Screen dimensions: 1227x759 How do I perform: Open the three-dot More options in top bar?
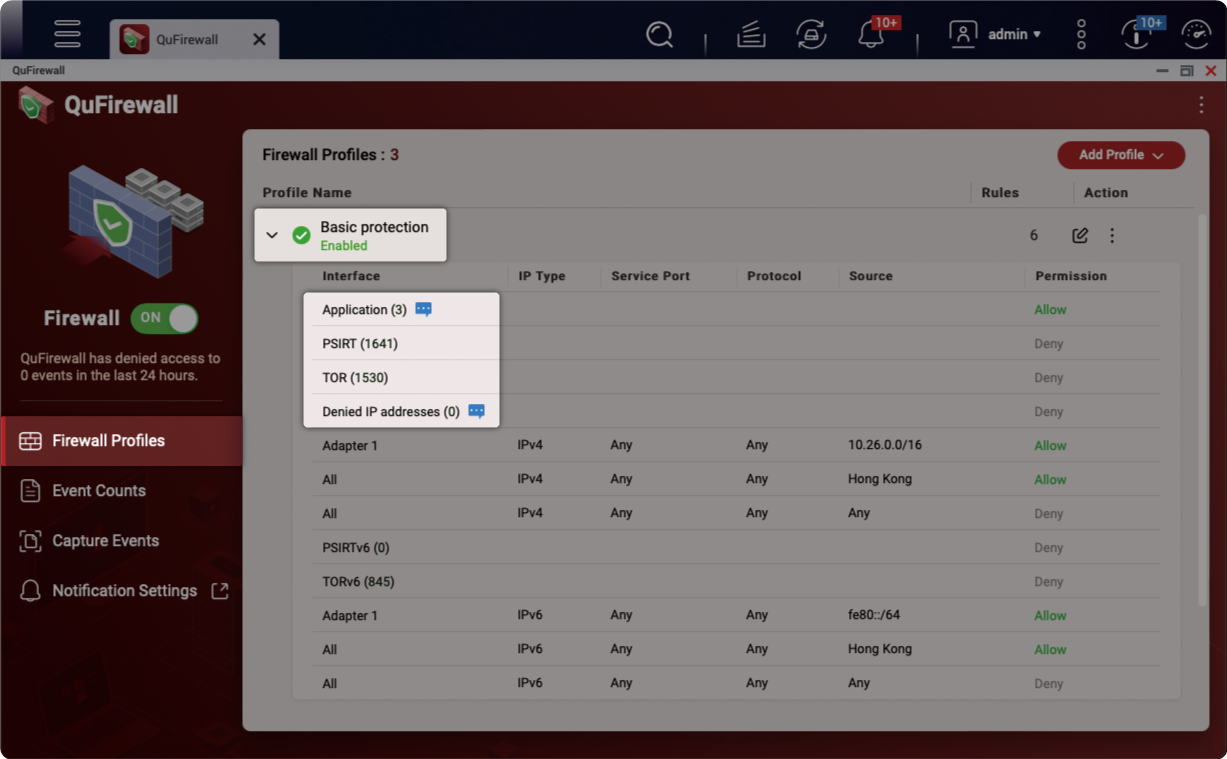(x=1081, y=34)
